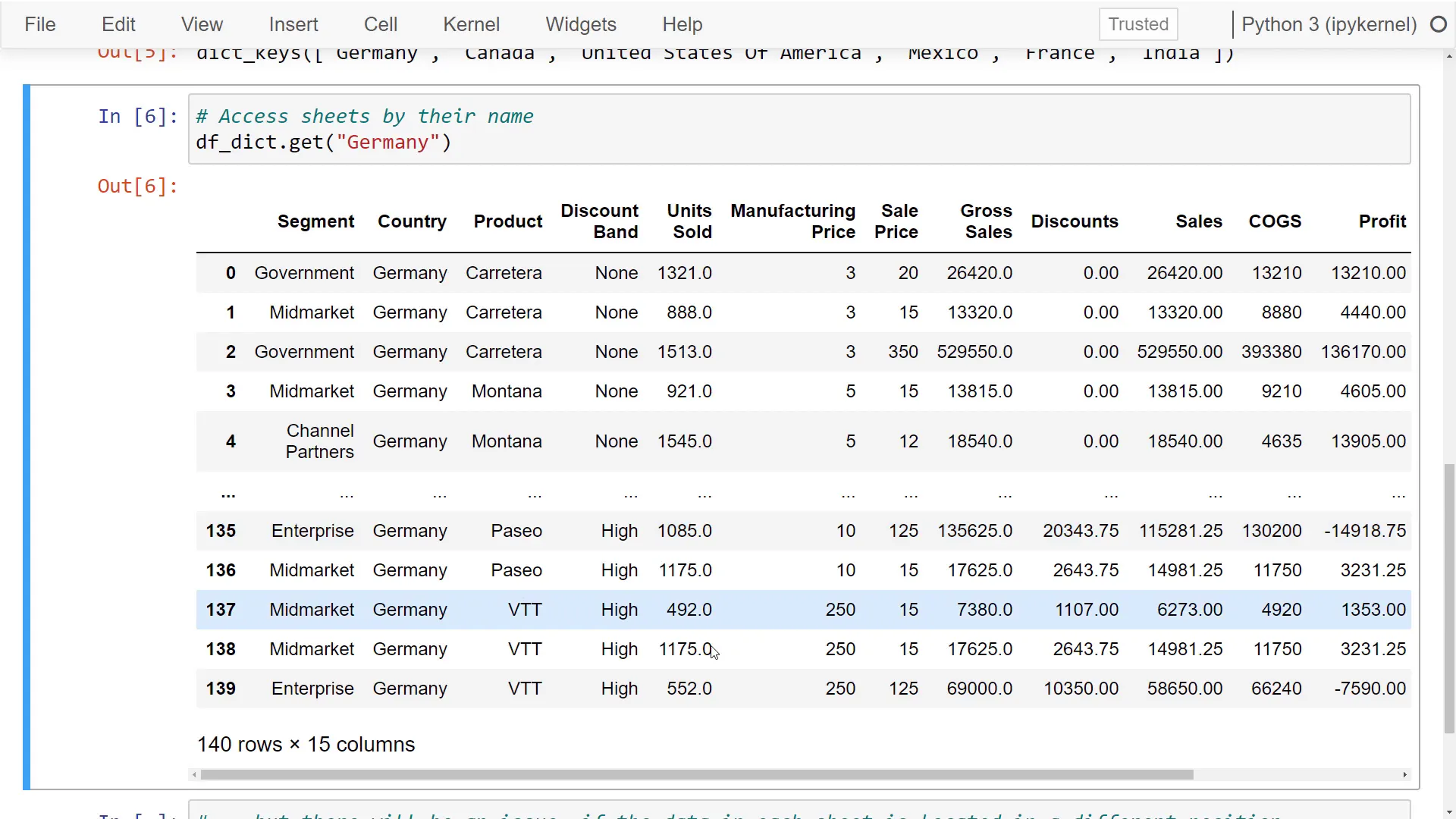Click the Out[6] output prompt label

pos(137,187)
